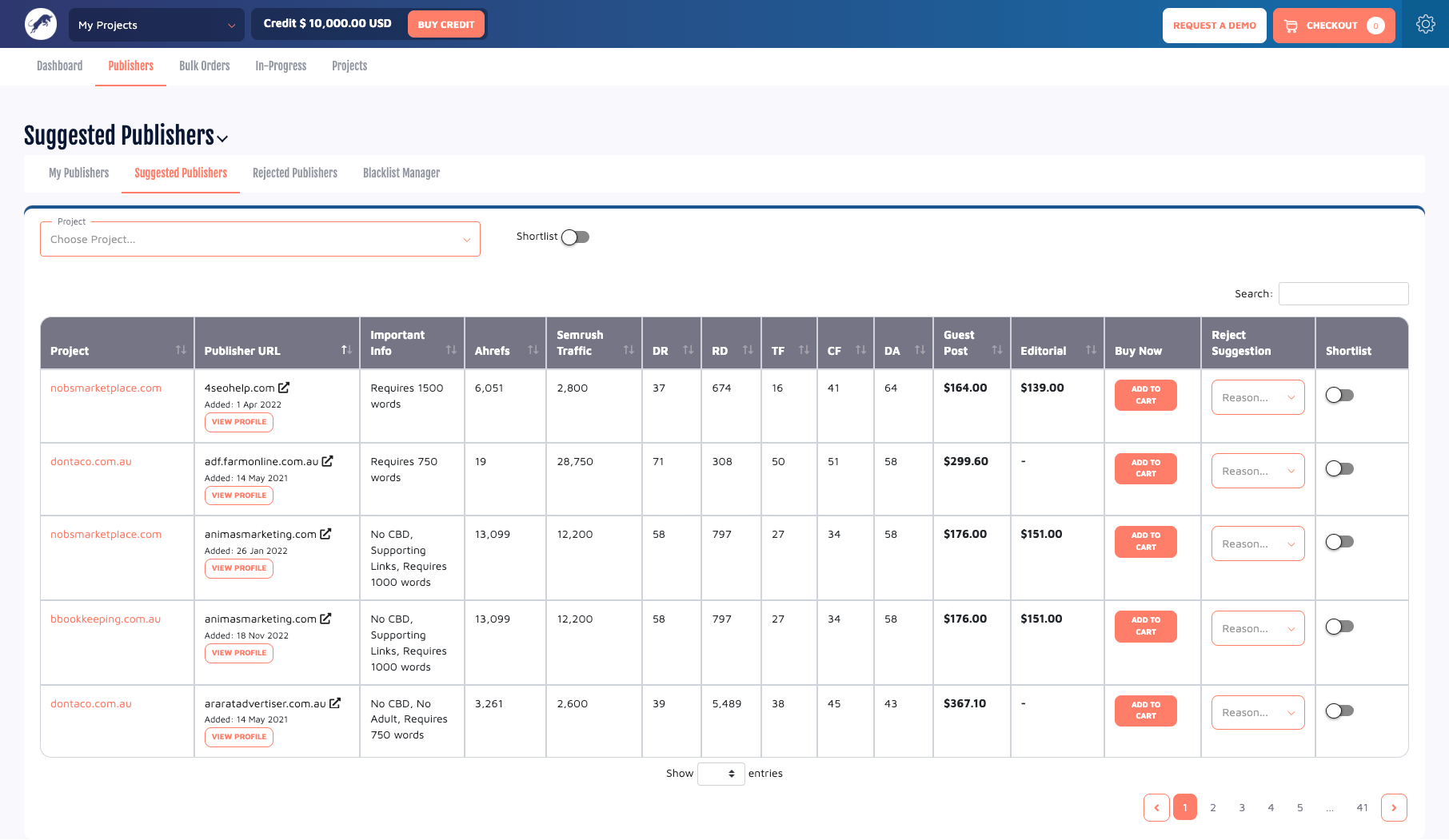Open the Choose Project dropdown

click(x=260, y=239)
